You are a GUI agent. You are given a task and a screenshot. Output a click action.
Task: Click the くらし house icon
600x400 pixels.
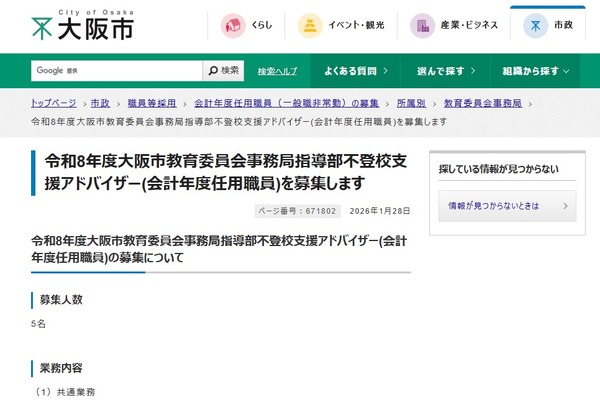[233, 26]
